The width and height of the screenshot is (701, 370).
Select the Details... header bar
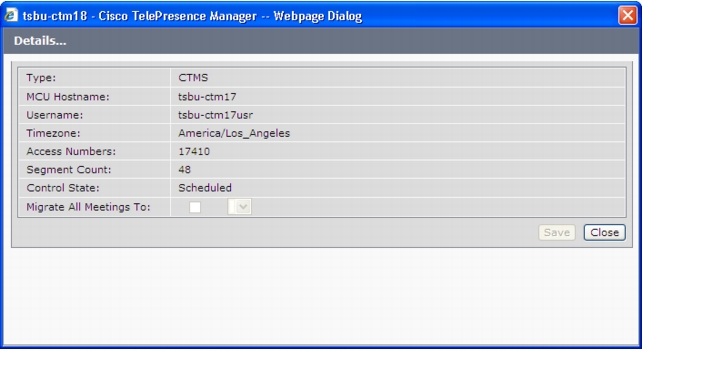pyautogui.click(x=321, y=41)
